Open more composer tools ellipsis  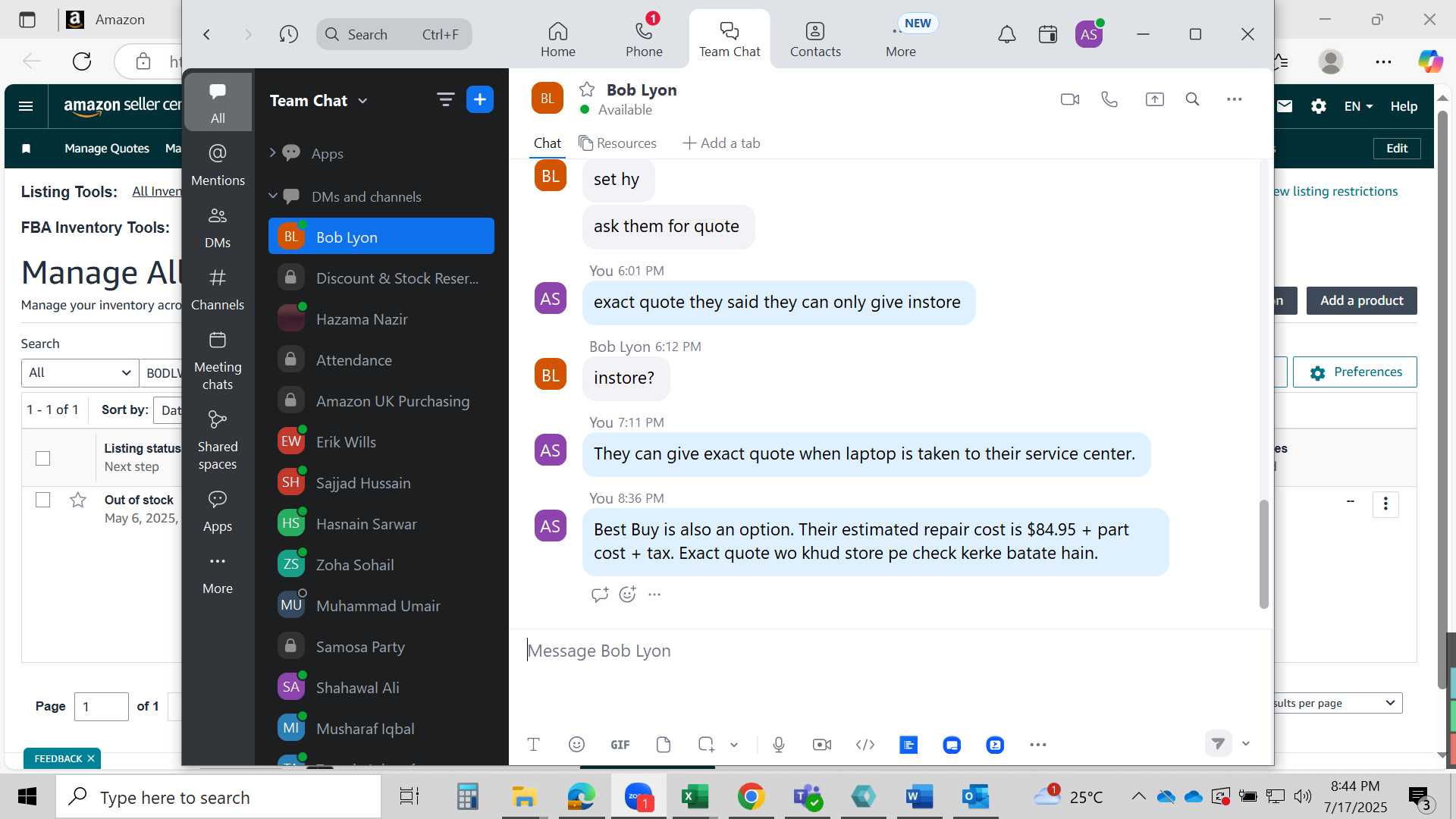point(1038,745)
